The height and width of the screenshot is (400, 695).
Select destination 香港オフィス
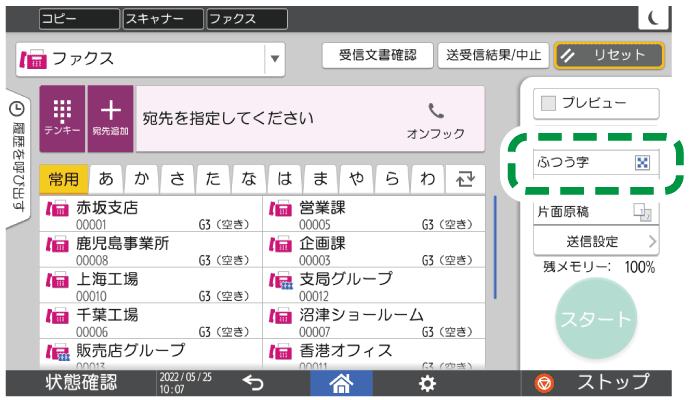click(374, 354)
